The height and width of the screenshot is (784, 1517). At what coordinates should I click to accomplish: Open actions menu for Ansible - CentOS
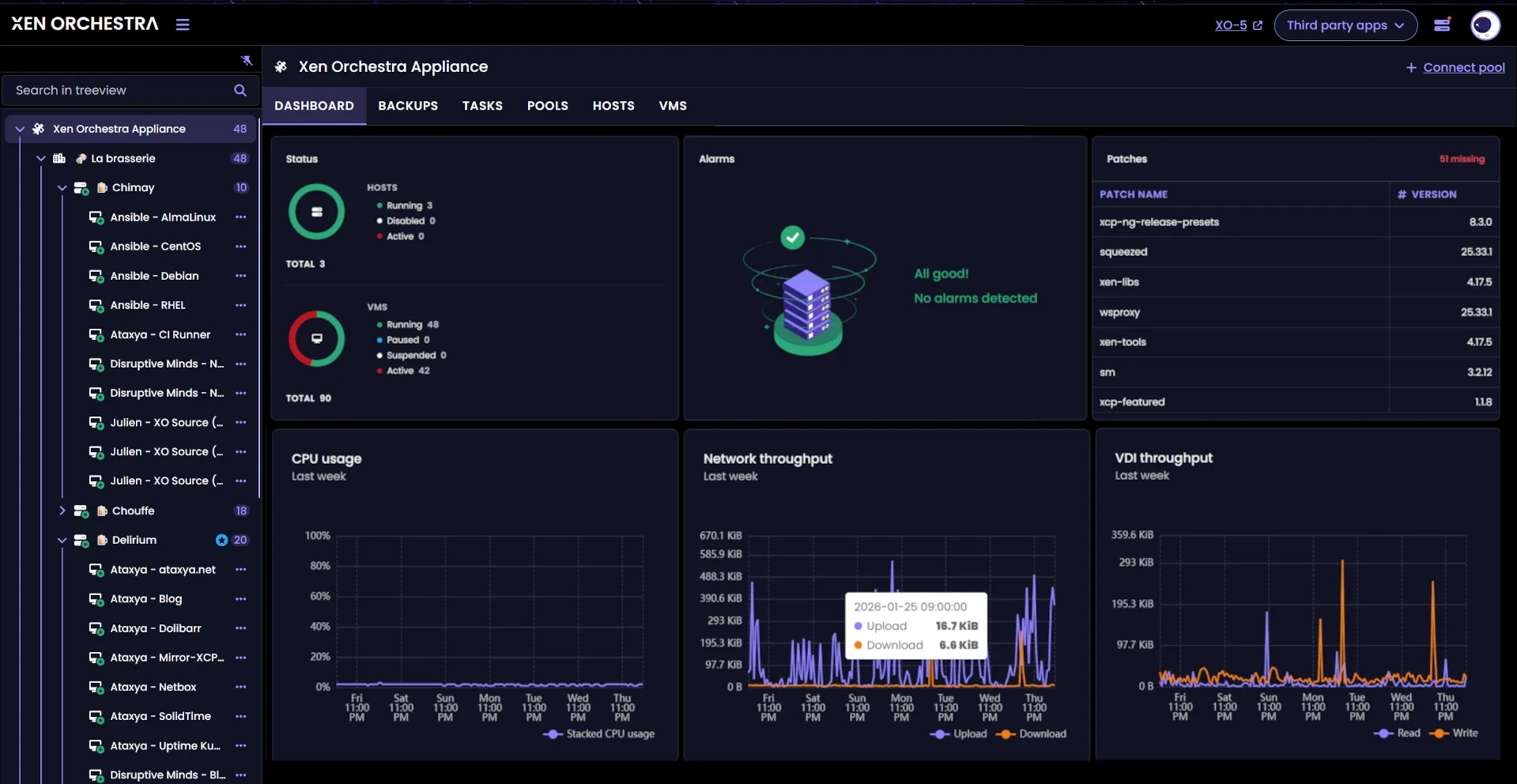click(x=240, y=247)
